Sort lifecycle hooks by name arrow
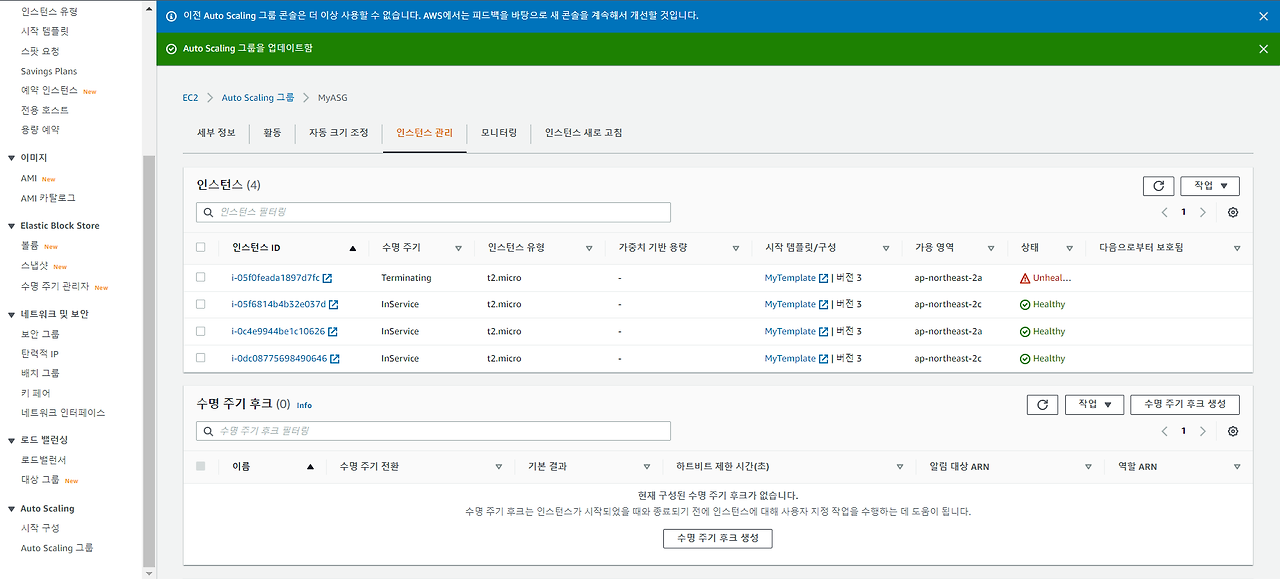This screenshot has height=579, width=1280. (x=310, y=467)
